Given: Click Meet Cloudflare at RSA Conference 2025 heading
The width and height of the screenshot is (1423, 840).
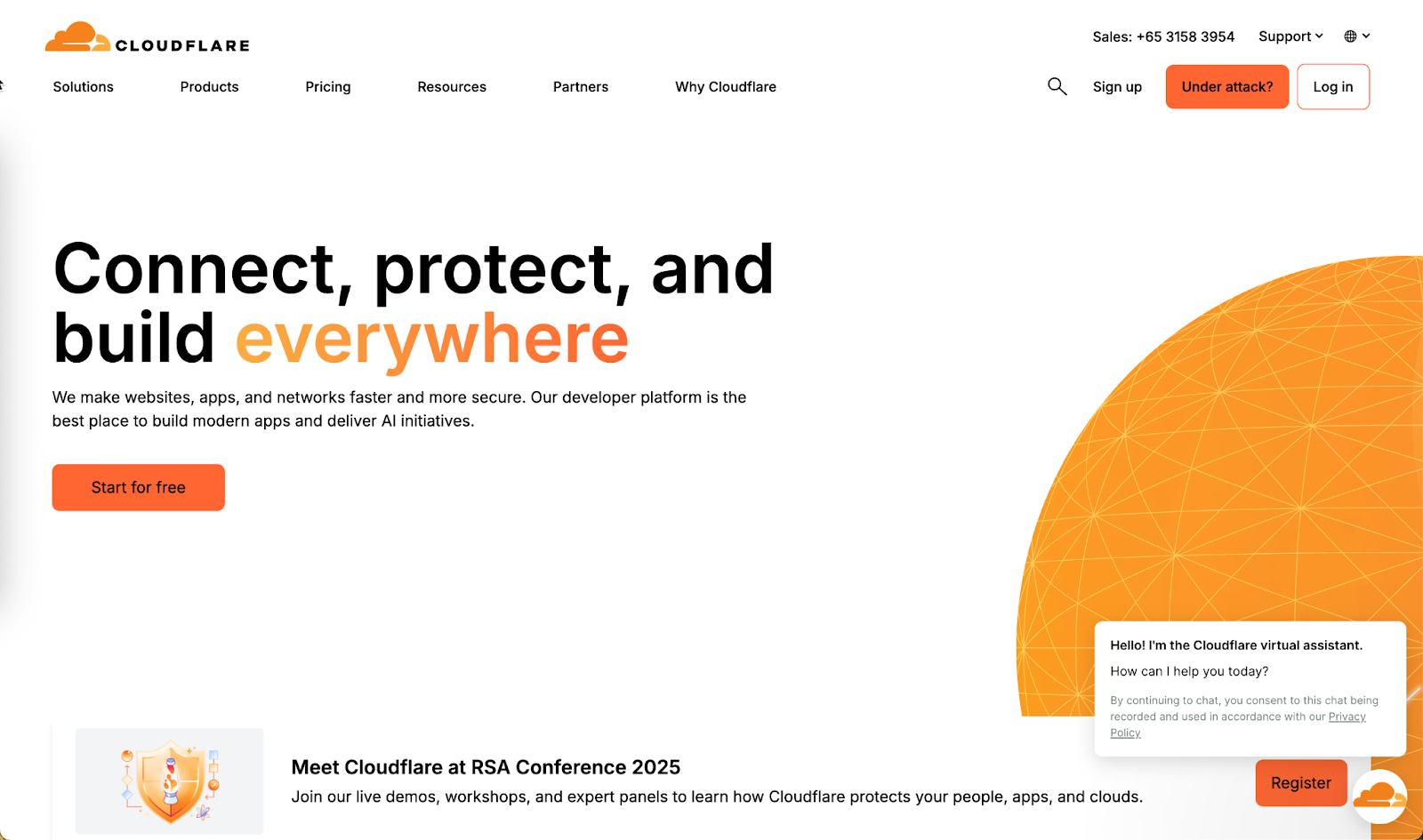Looking at the screenshot, I should (x=486, y=767).
